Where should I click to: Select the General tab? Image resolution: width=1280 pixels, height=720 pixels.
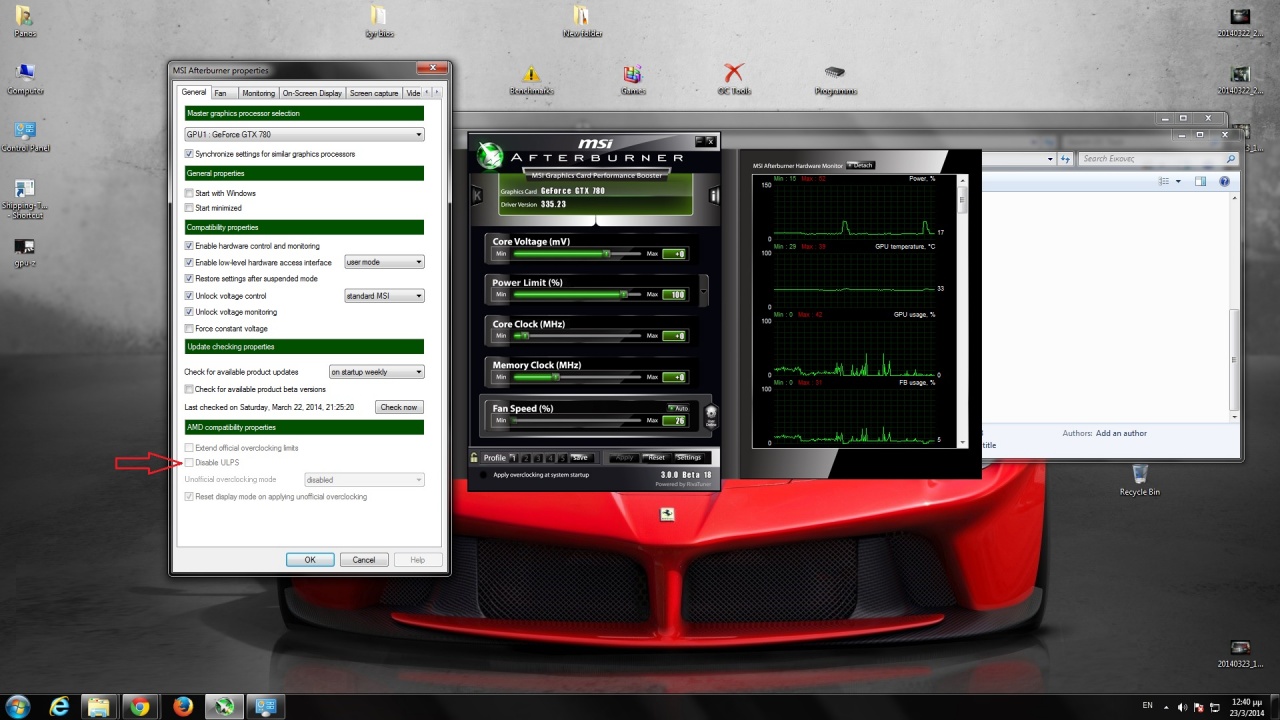pyautogui.click(x=194, y=92)
